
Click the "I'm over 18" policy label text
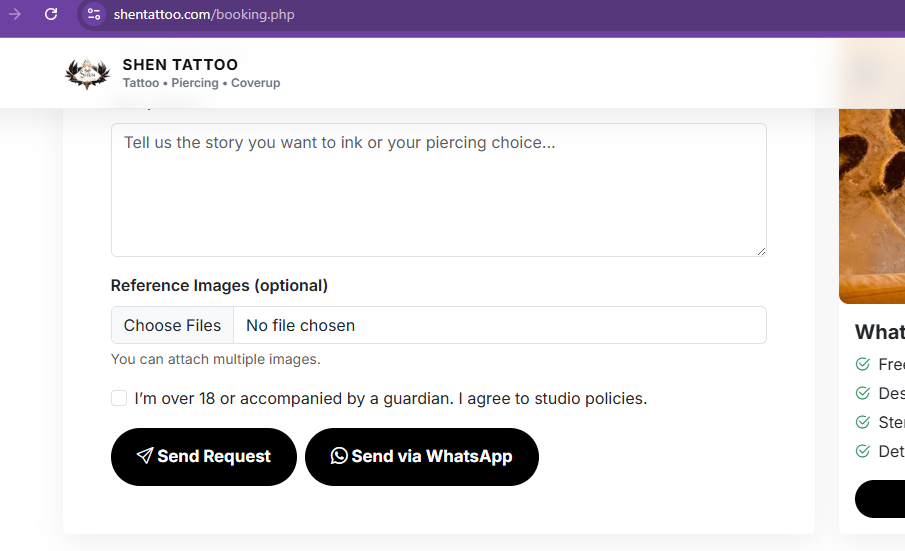click(390, 398)
